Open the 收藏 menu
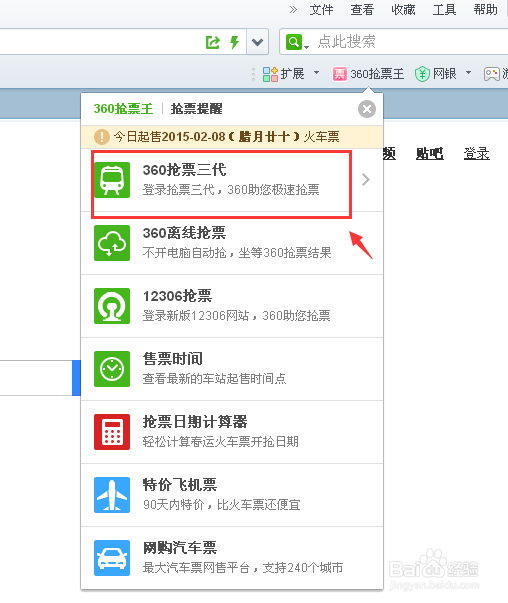This screenshot has height=603, width=508. point(403,10)
